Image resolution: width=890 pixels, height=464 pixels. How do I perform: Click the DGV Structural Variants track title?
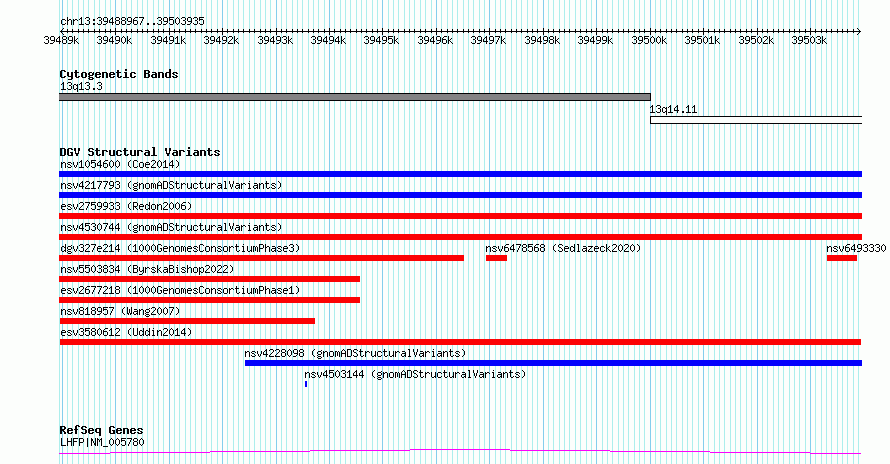pyautogui.click(x=140, y=152)
